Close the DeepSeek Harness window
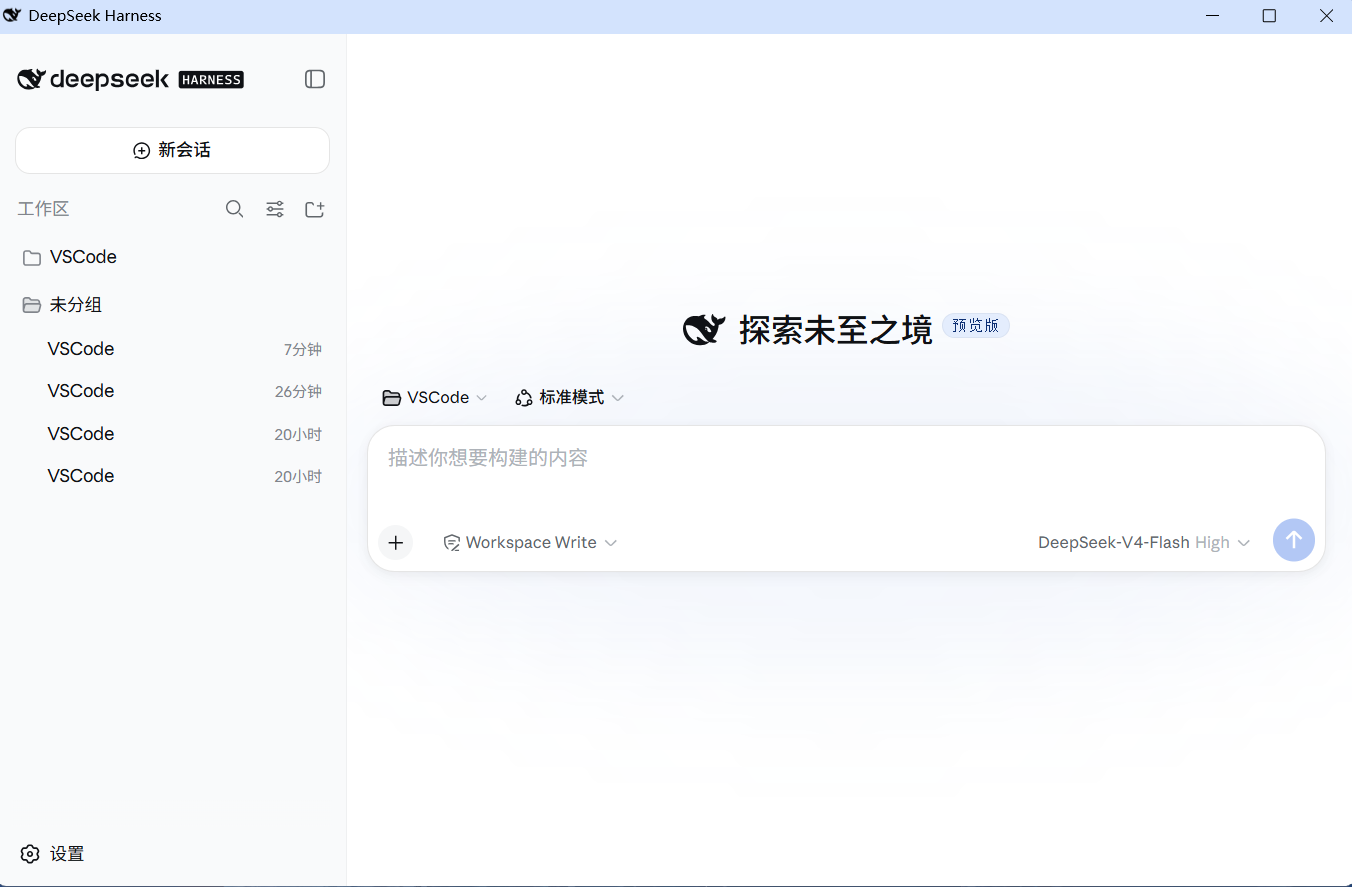 pyautogui.click(x=1326, y=16)
